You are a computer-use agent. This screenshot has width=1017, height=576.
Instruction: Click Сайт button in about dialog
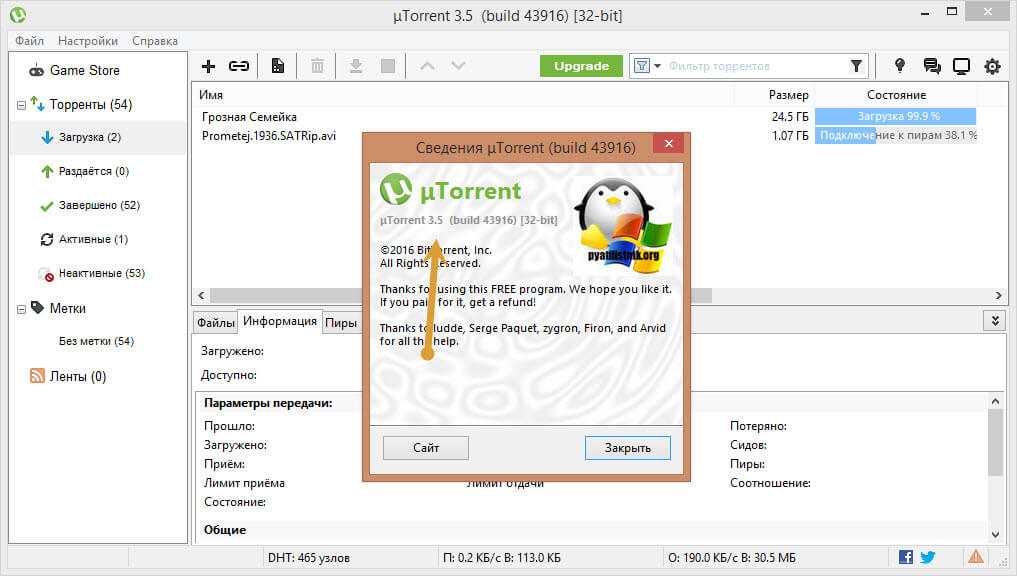(x=425, y=448)
